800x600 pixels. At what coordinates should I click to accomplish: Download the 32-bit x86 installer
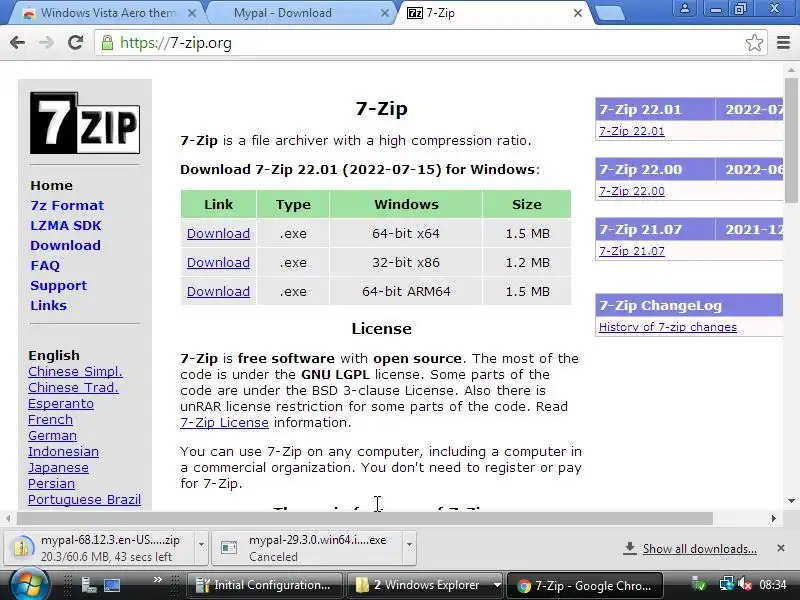click(218, 262)
